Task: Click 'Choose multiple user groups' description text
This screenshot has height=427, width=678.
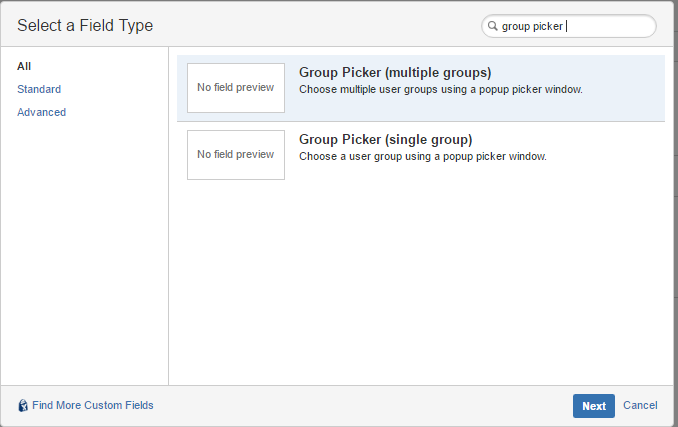Action: (x=441, y=89)
